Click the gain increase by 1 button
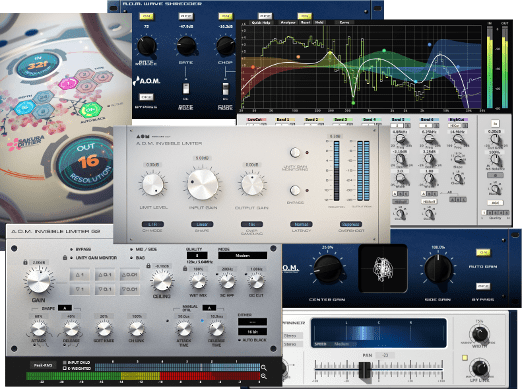Viewport: 522px width, 389px height. point(79,275)
